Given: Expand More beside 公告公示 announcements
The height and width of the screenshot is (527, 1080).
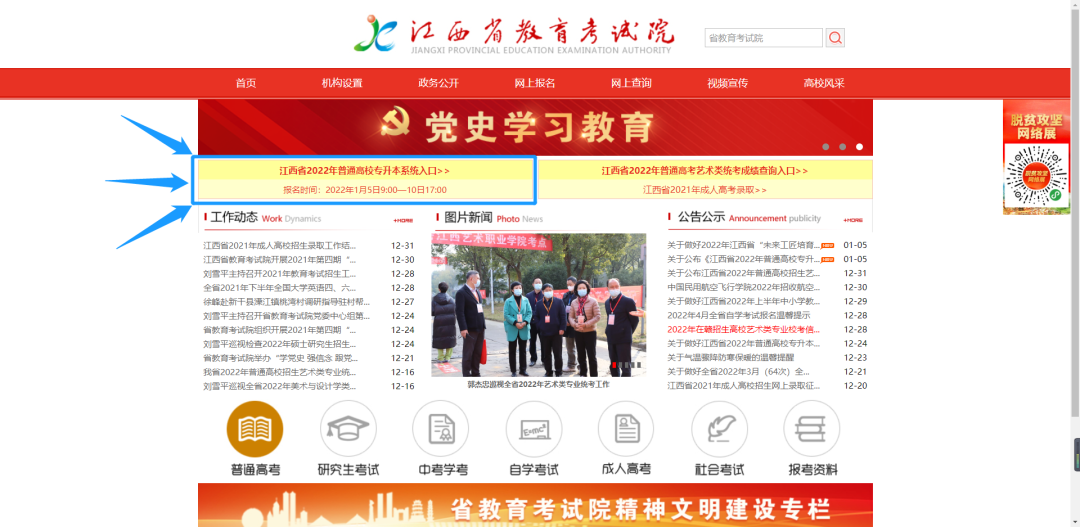Looking at the screenshot, I should coord(852,219).
